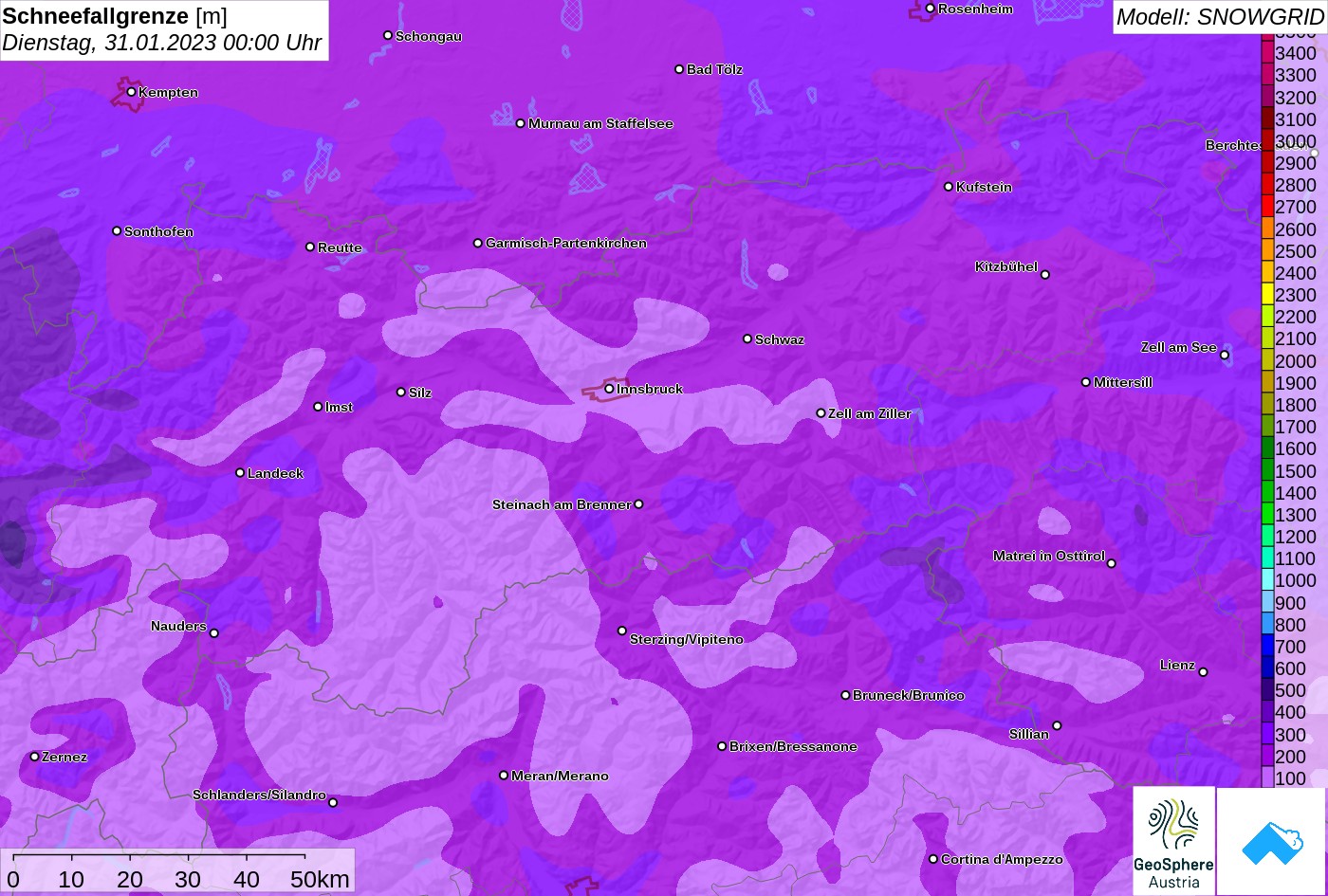Click Steinach am Brenner label
The image size is (1328, 896).
(x=562, y=504)
